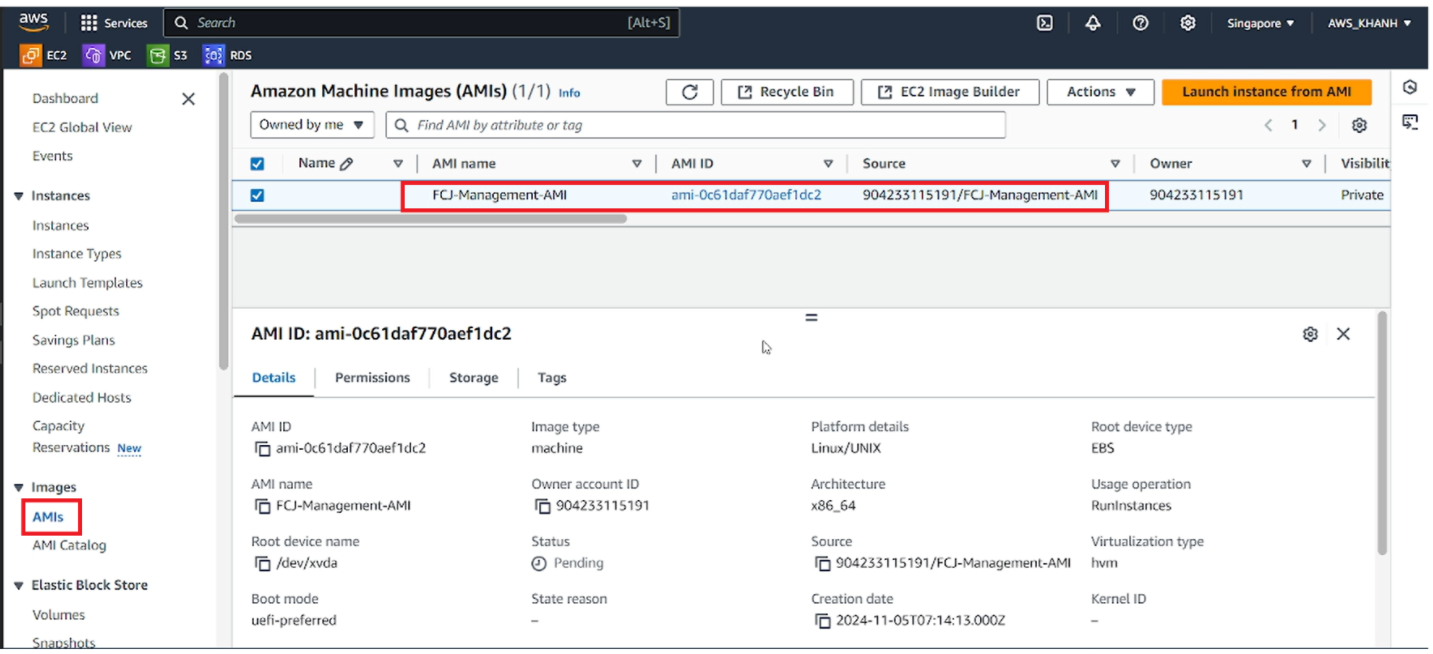1433x654 pixels.
Task: Open the RDS shortcut in favorites bar
Action: [x=229, y=55]
